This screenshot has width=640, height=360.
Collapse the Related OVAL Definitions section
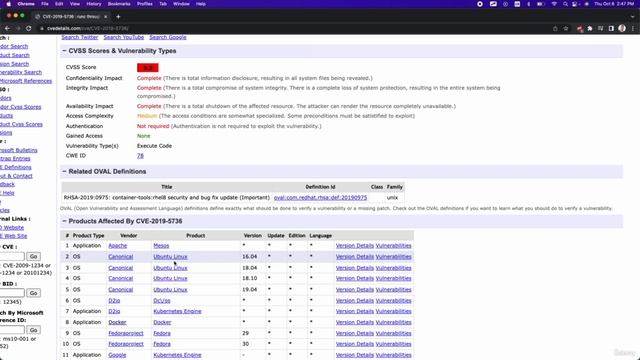coord(64,171)
